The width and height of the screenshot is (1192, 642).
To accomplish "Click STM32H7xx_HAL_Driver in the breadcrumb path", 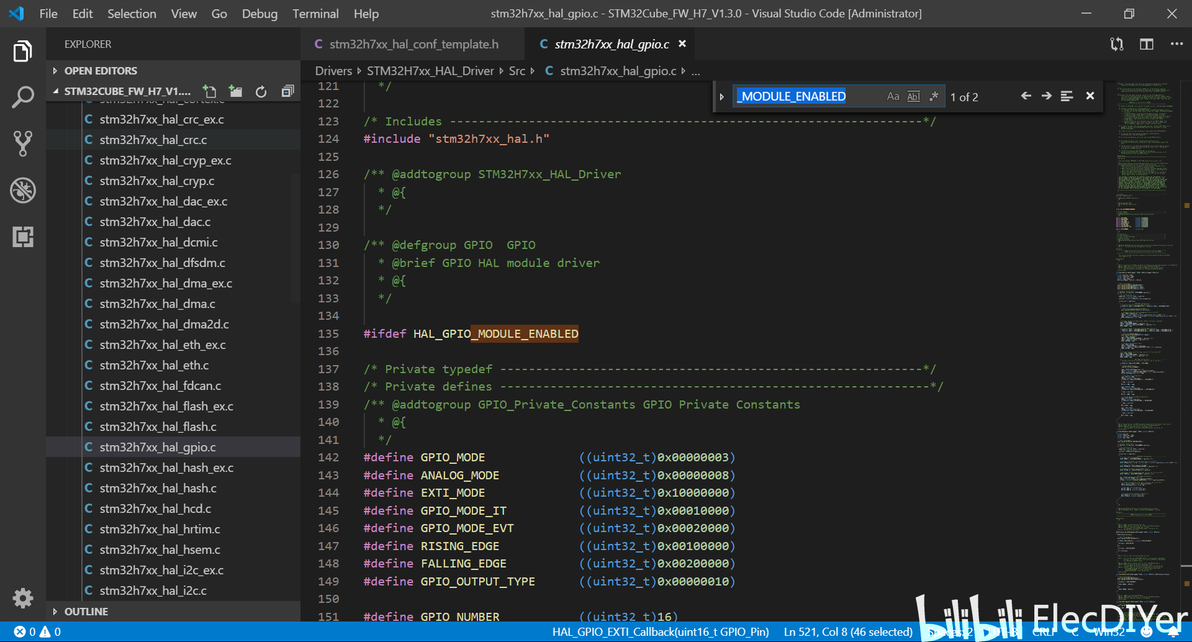I will click(x=430, y=71).
